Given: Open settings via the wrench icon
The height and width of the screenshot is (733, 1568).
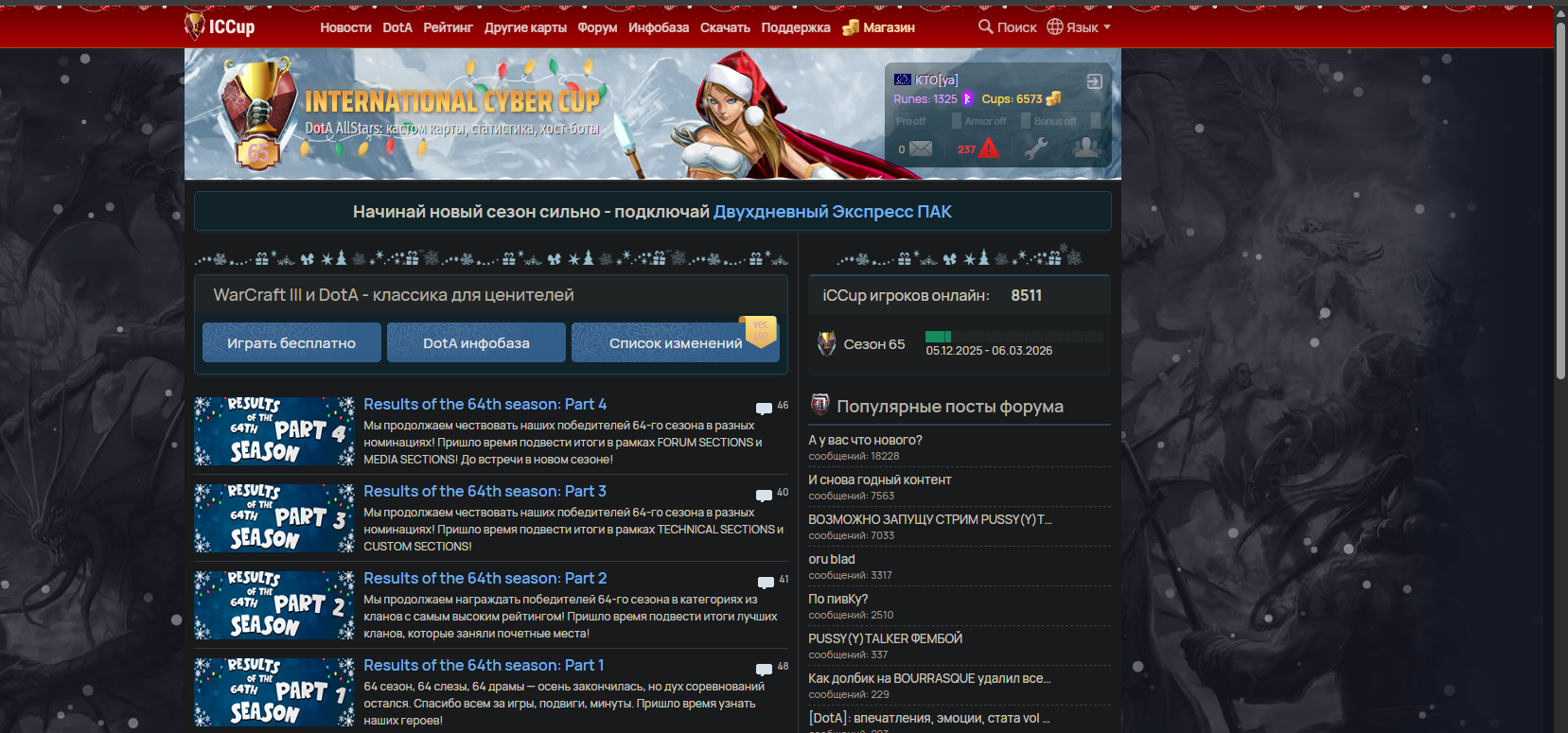Looking at the screenshot, I should tap(1036, 148).
